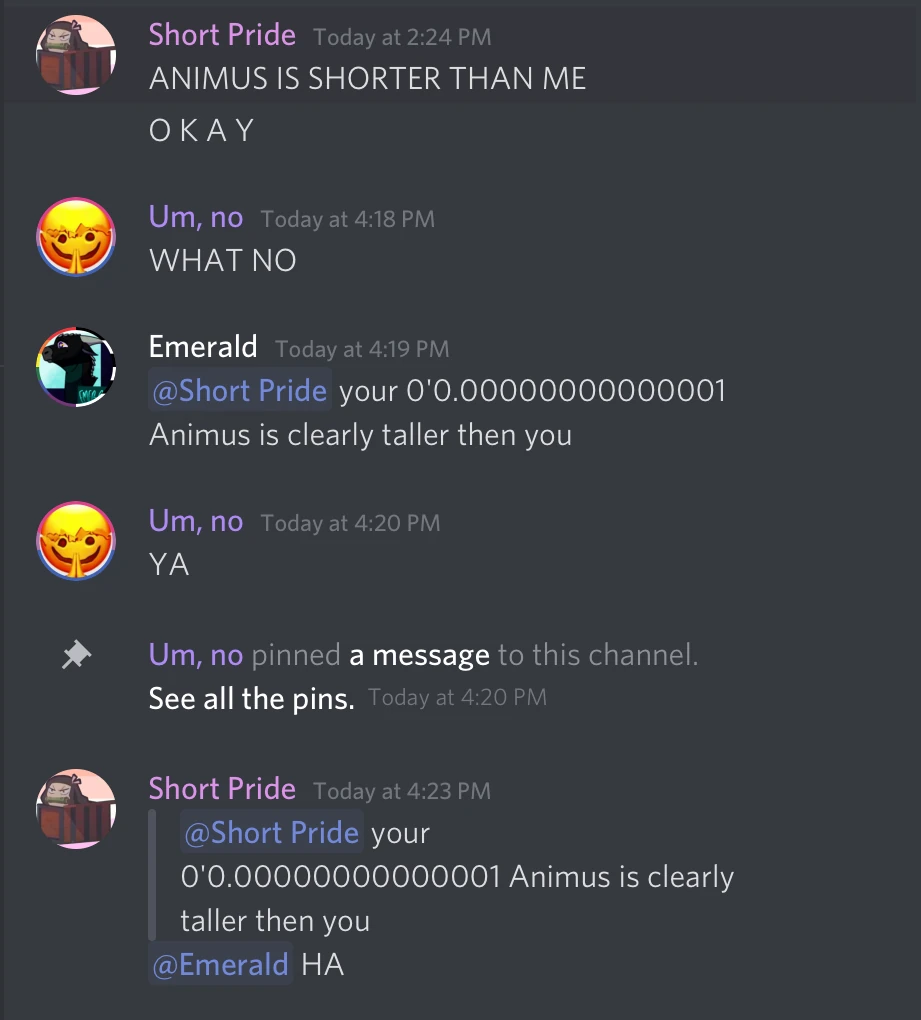Image resolution: width=921 pixels, height=1020 pixels.
Task: Click @Short Pride mention inside the quote
Action: click(x=271, y=832)
